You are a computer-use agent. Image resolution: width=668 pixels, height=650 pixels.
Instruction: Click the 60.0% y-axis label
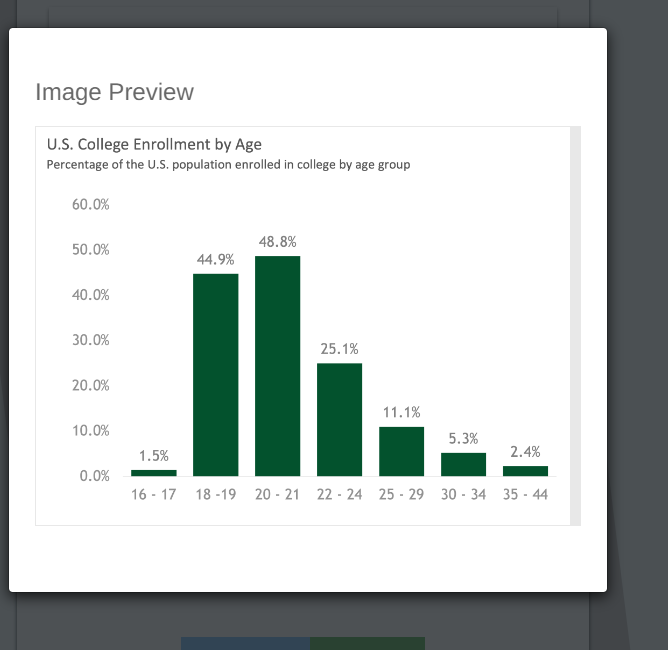pyautogui.click(x=91, y=204)
